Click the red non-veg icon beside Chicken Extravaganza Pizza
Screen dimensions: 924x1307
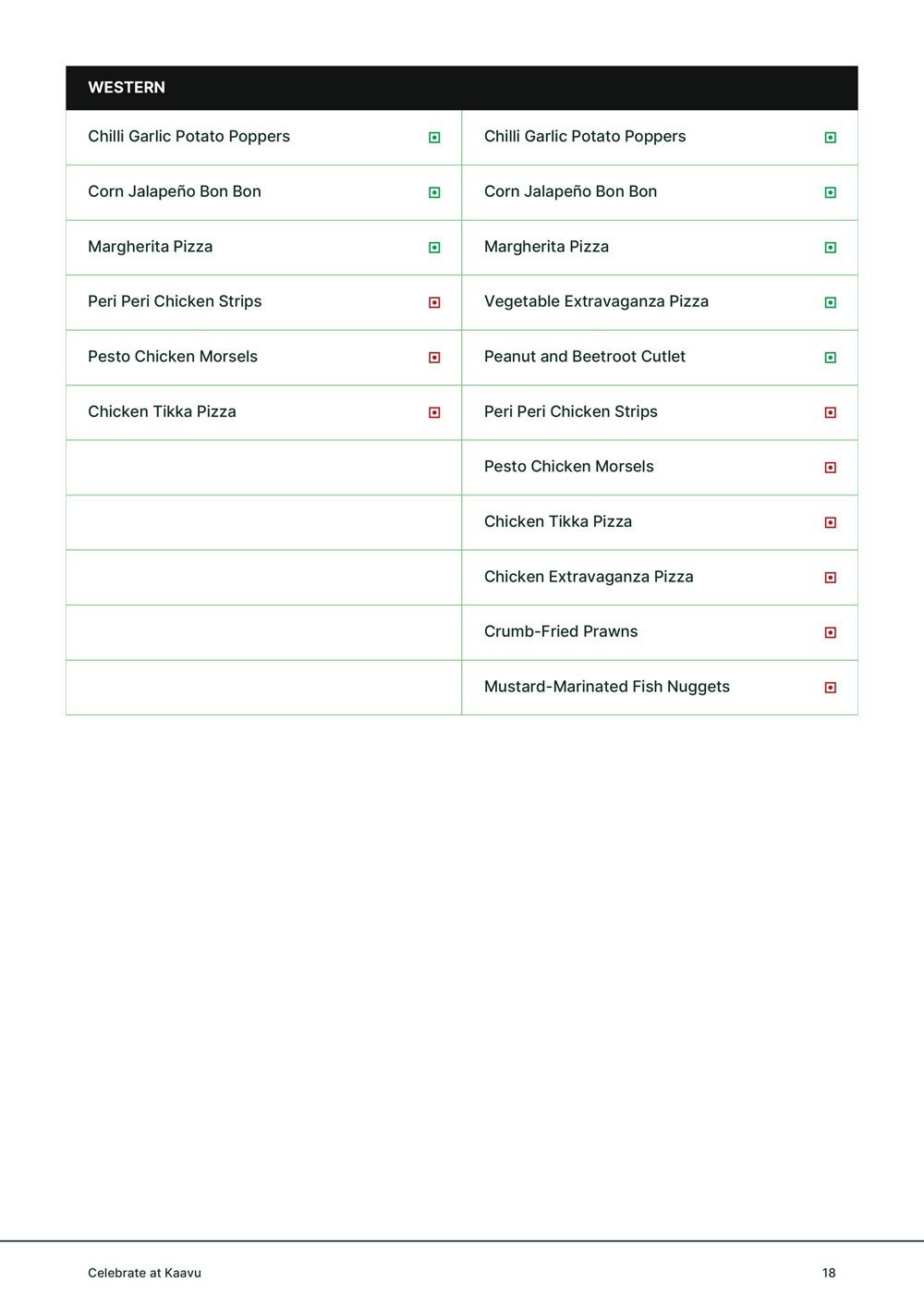click(x=830, y=578)
